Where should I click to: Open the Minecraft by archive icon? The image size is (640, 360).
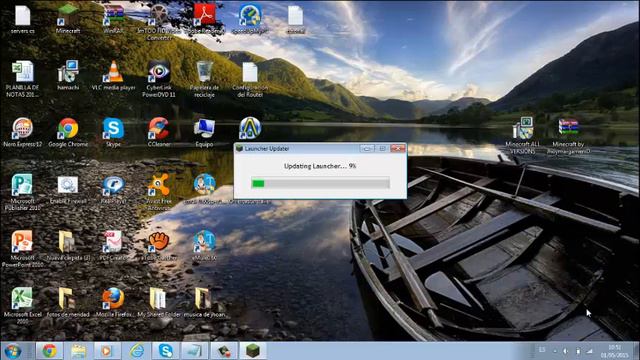click(x=570, y=136)
